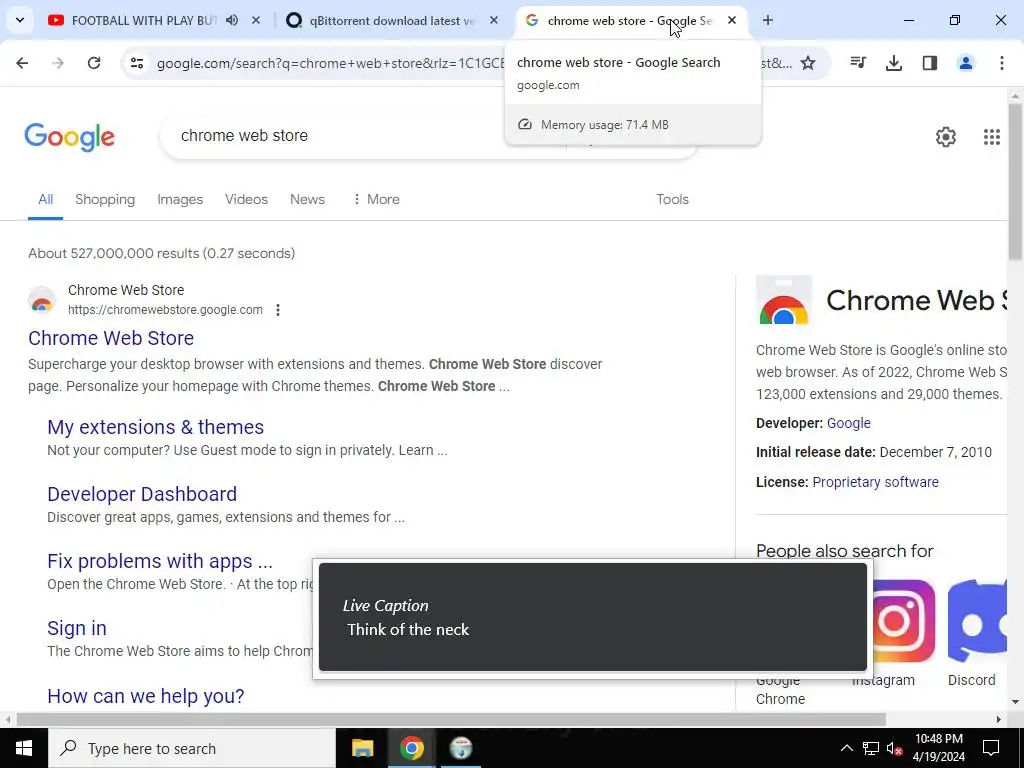Select the Videos search tab
The width and height of the screenshot is (1024, 768).
coord(246,199)
